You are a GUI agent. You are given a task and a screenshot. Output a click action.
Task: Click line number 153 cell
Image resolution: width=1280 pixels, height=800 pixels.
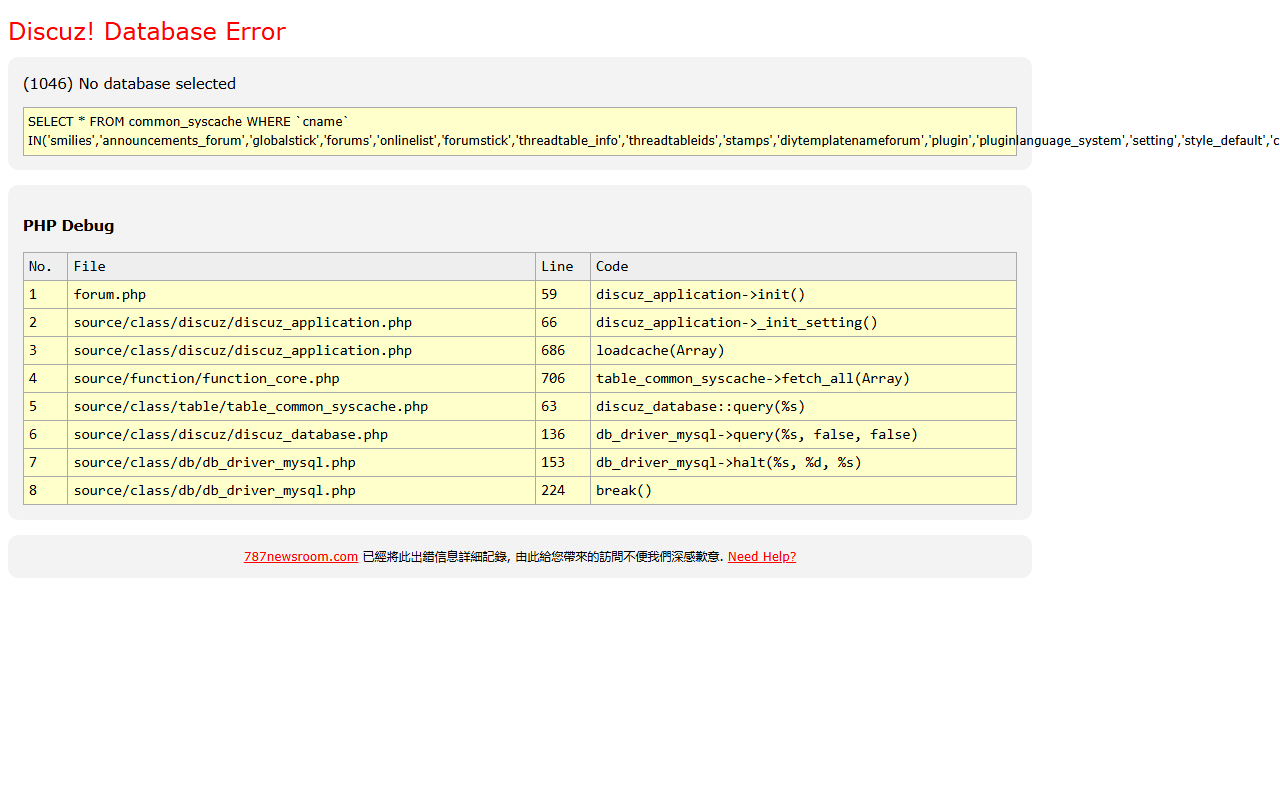click(x=563, y=463)
